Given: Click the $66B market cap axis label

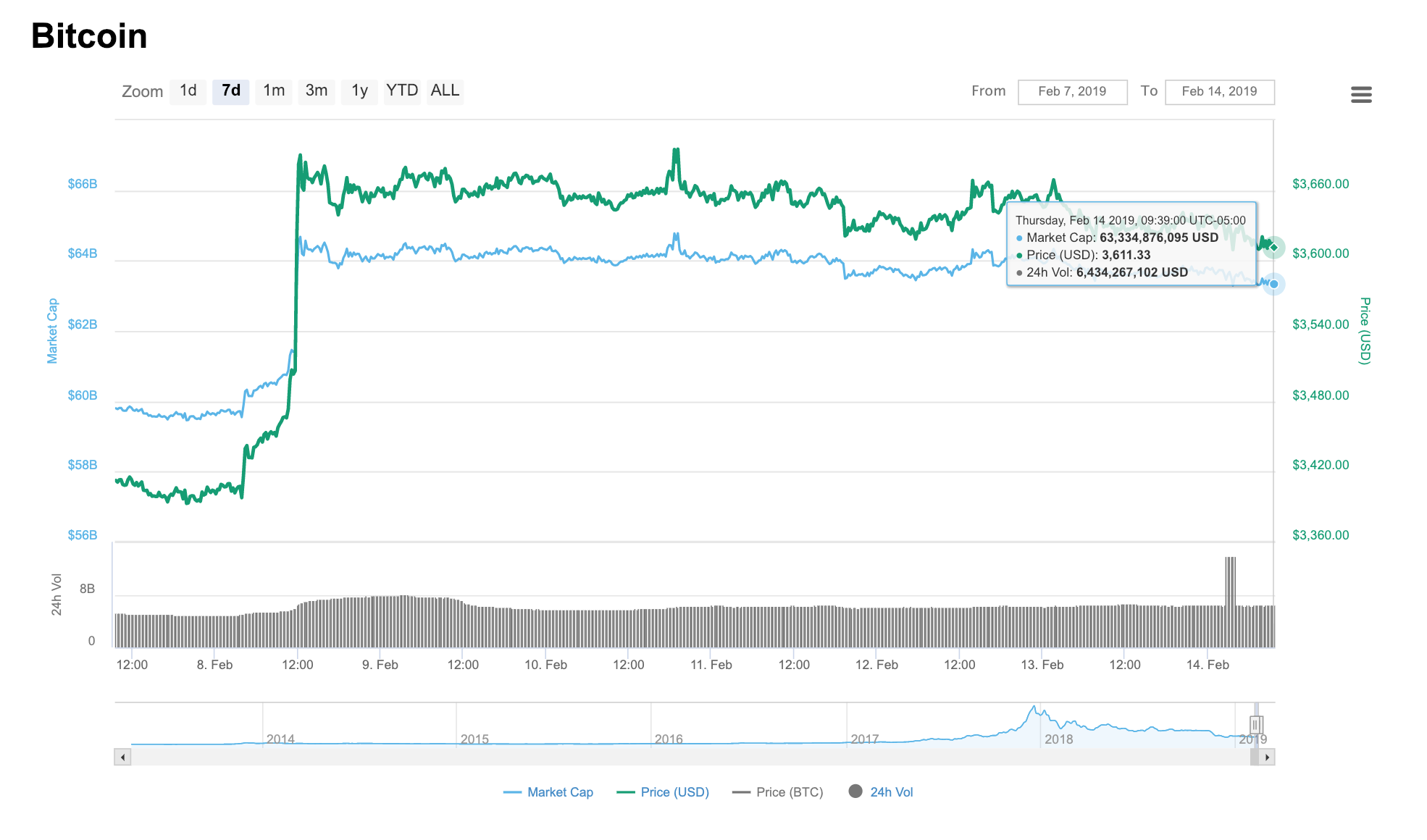Looking at the screenshot, I should click(x=83, y=184).
